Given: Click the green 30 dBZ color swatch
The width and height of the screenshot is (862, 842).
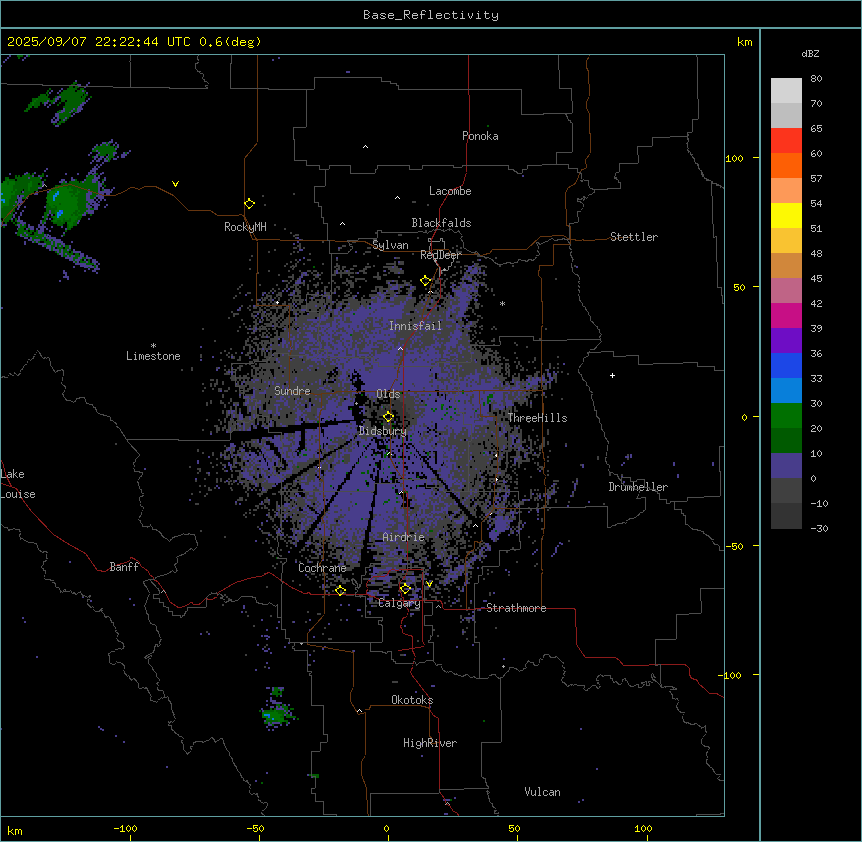Looking at the screenshot, I should (x=786, y=416).
